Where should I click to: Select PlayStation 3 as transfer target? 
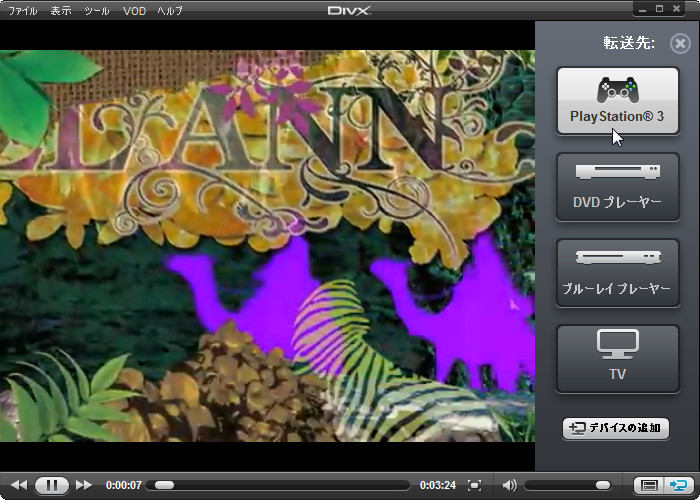tap(618, 101)
